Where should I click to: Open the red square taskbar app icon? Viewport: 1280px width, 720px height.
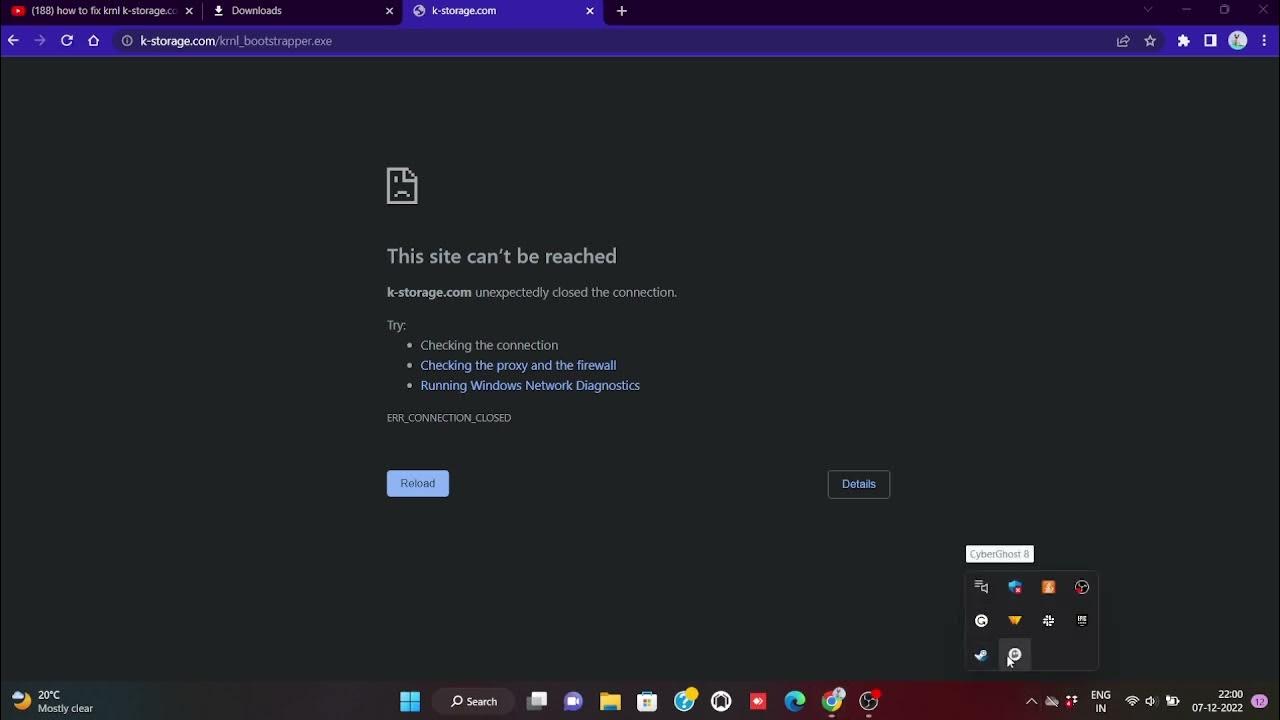tap(758, 701)
